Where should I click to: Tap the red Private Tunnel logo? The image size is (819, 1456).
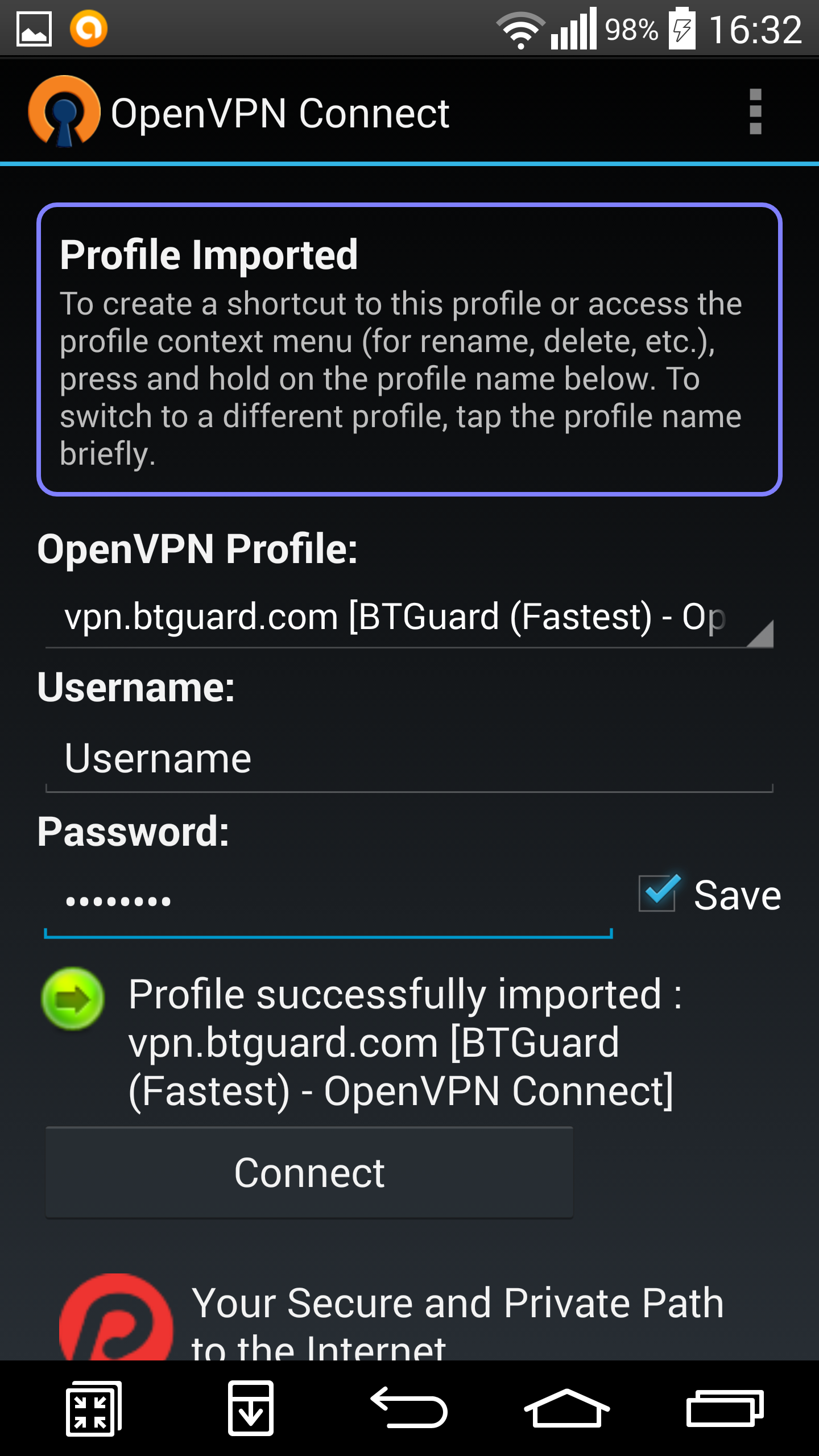(116, 1318)
